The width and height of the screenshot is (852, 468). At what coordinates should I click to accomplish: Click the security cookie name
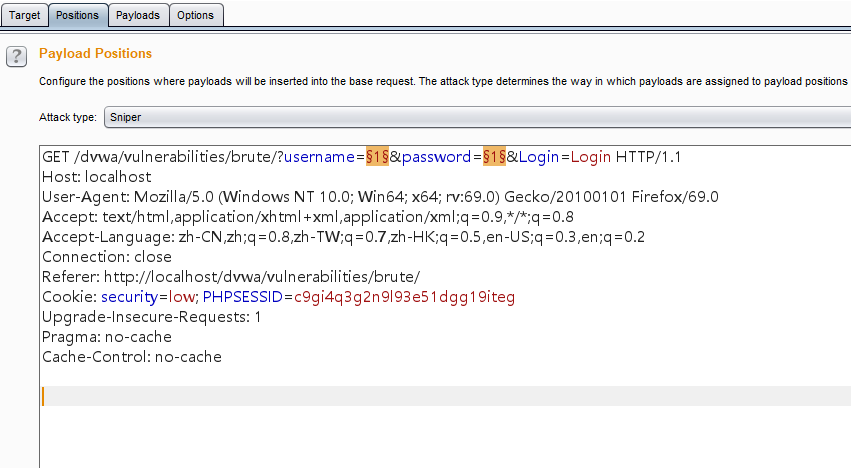tap(129, 297)
